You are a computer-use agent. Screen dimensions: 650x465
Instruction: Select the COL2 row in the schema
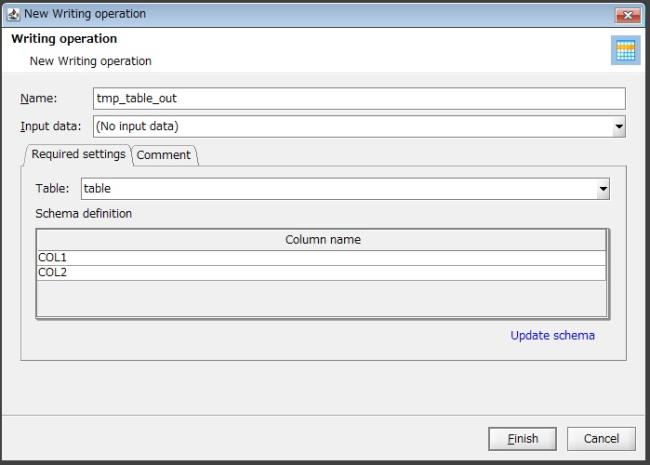click(x=322, y=273)
